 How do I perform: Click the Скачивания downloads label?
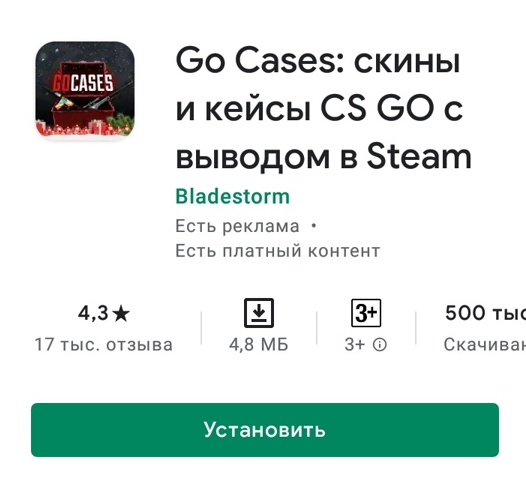tap(485, 344)
